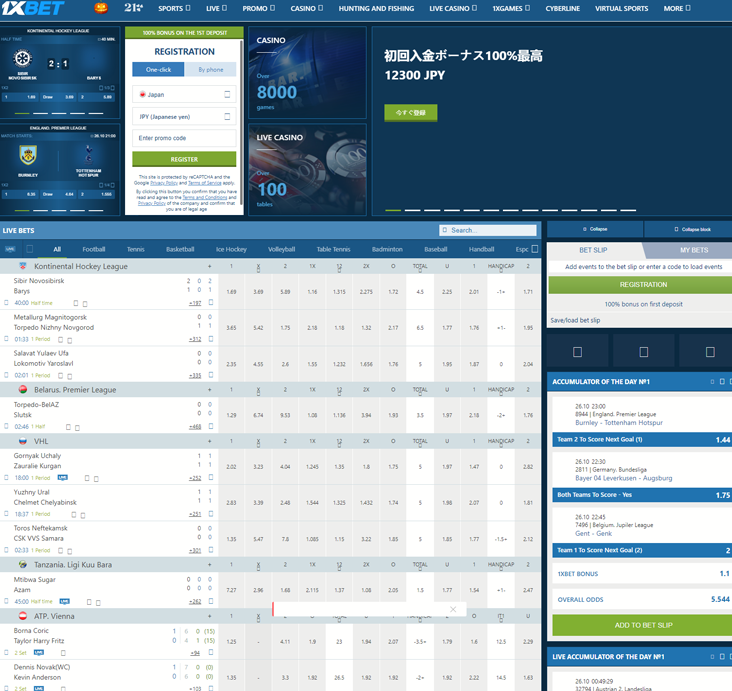Switch to the Football tab in Live Bets
Image resolution: width=732 pixels, height=691 pixels.
click(93, 249)
